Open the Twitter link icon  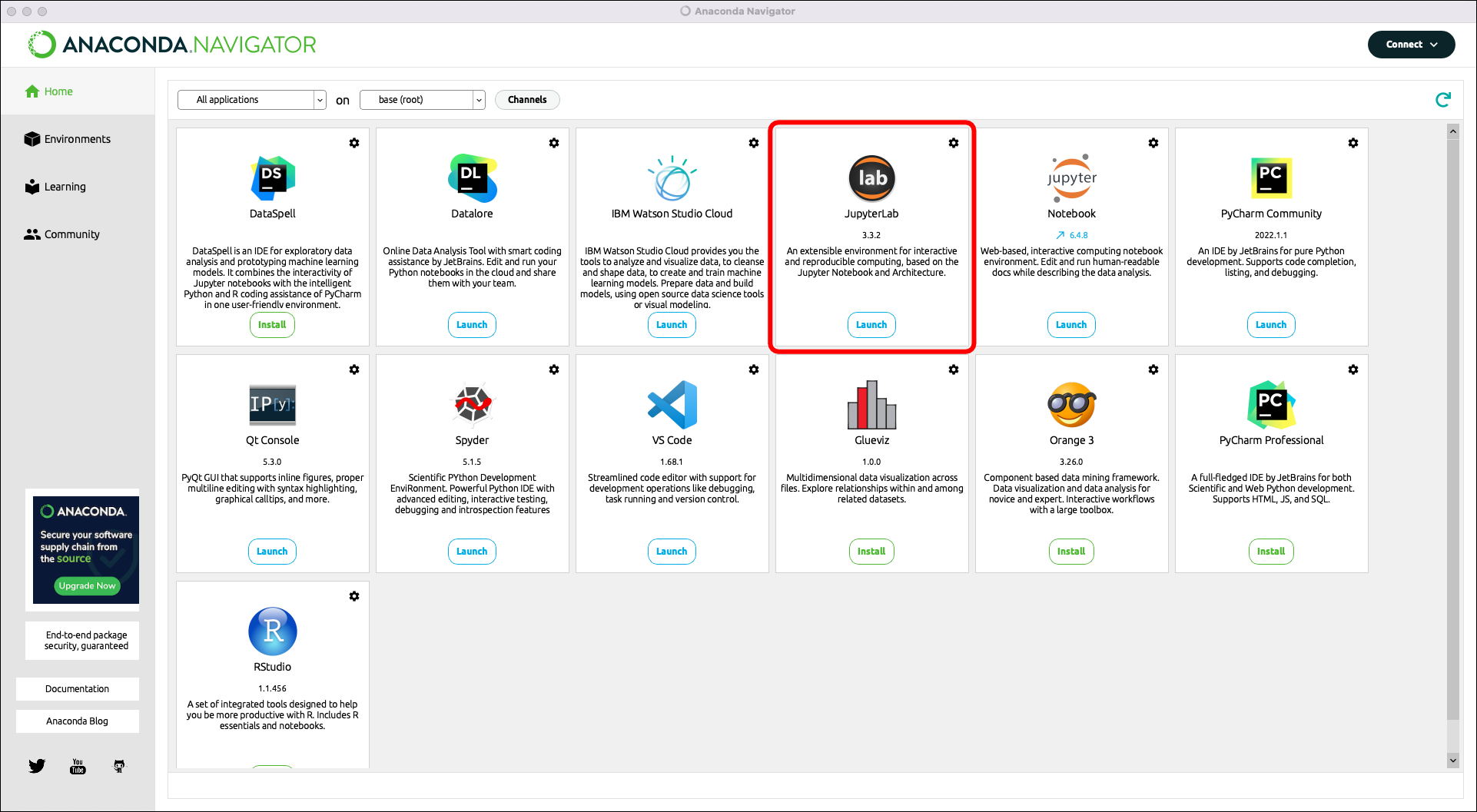(37, 766)
